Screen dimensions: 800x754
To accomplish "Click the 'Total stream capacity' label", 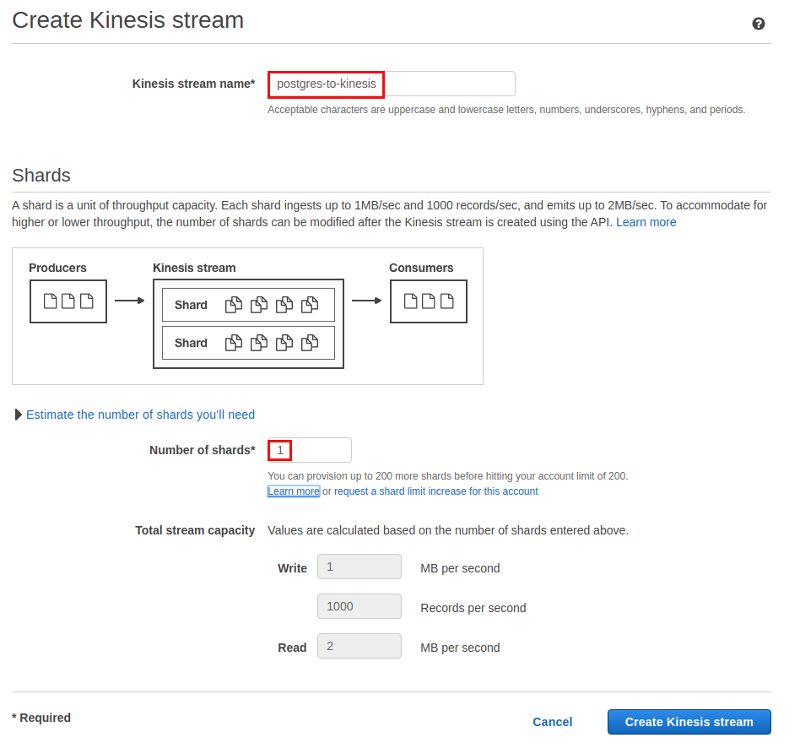I will pyautogui.click(x=195, y=531).
